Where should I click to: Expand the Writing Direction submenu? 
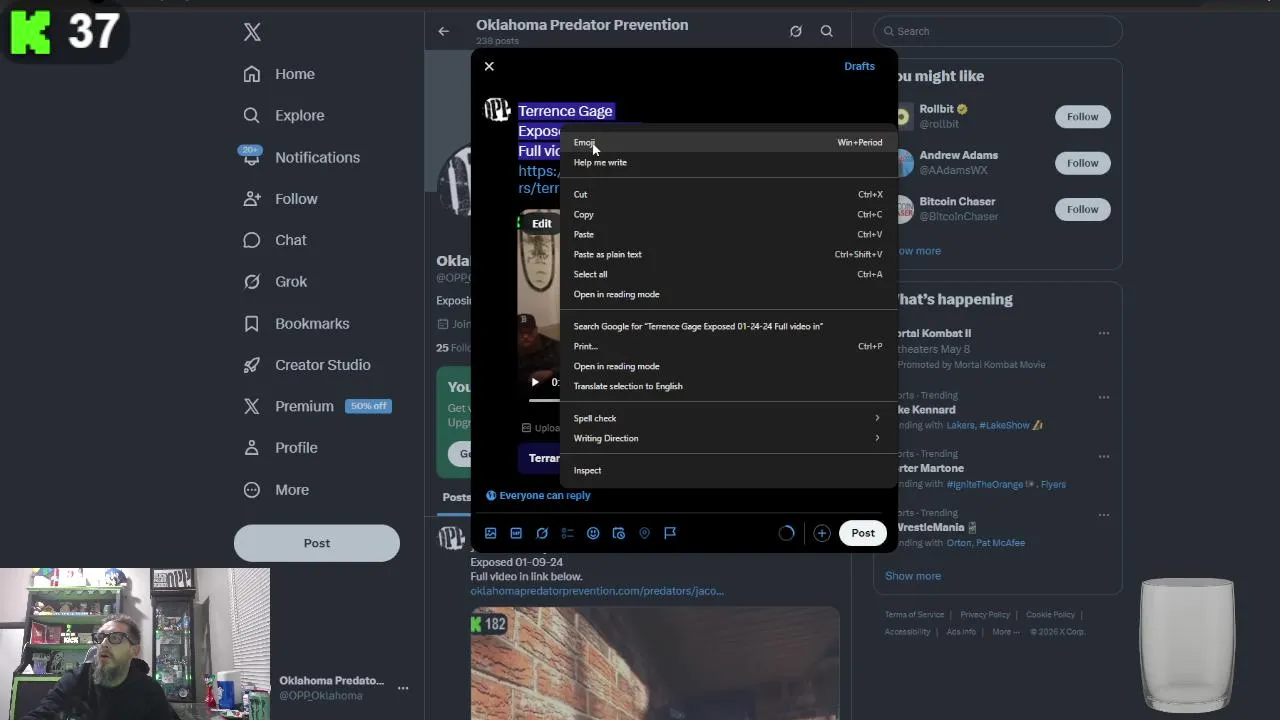[728, 438]
